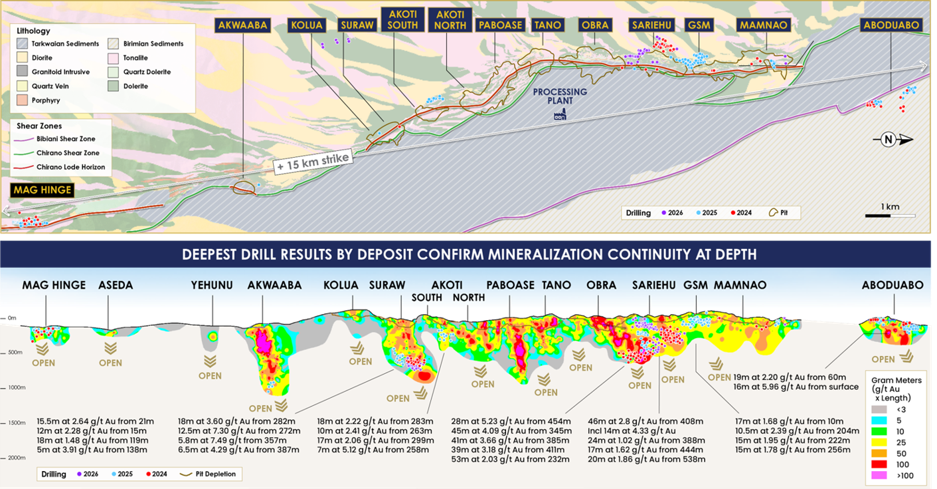The width and height of the screenshot is (937, 489).
Task: Click the Pit outline legend symbol
Action: point(773,212)
